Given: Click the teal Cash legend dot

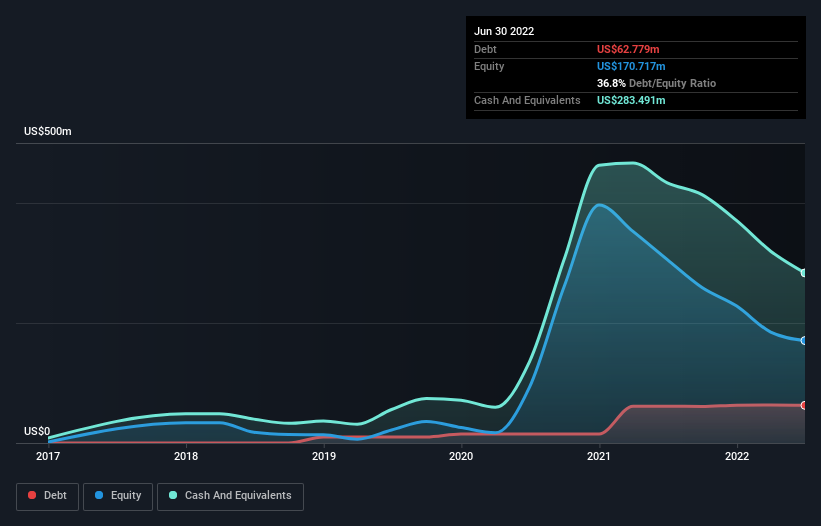Looking at the screenshot, I should pos(173,495).
